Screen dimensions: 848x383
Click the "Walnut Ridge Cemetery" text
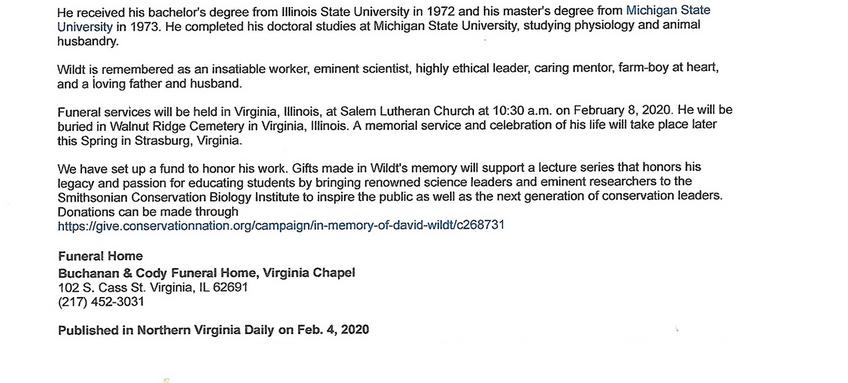[x=171, y=125]
